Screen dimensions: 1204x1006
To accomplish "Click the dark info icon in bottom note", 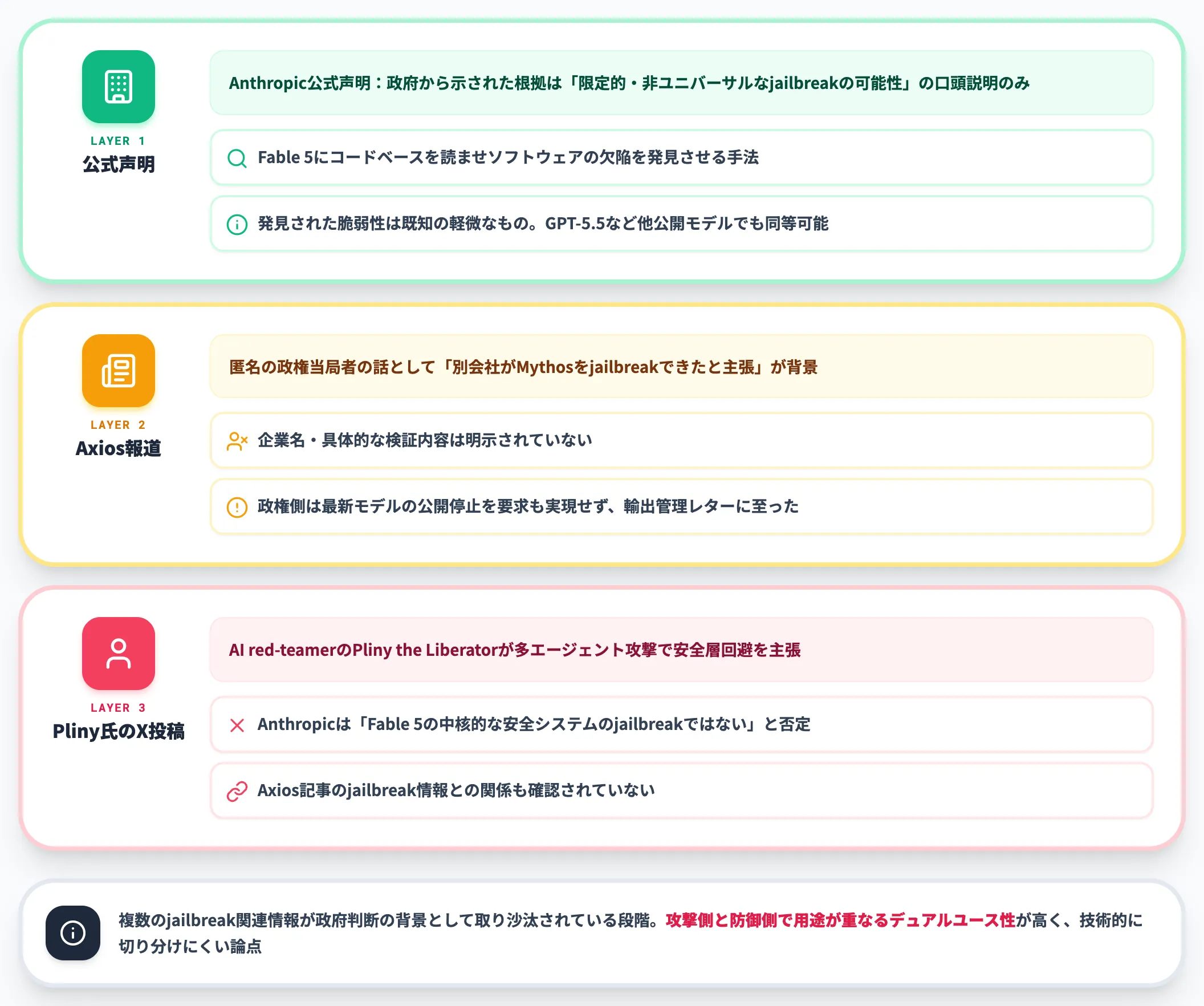I will [x=73, y=932].
